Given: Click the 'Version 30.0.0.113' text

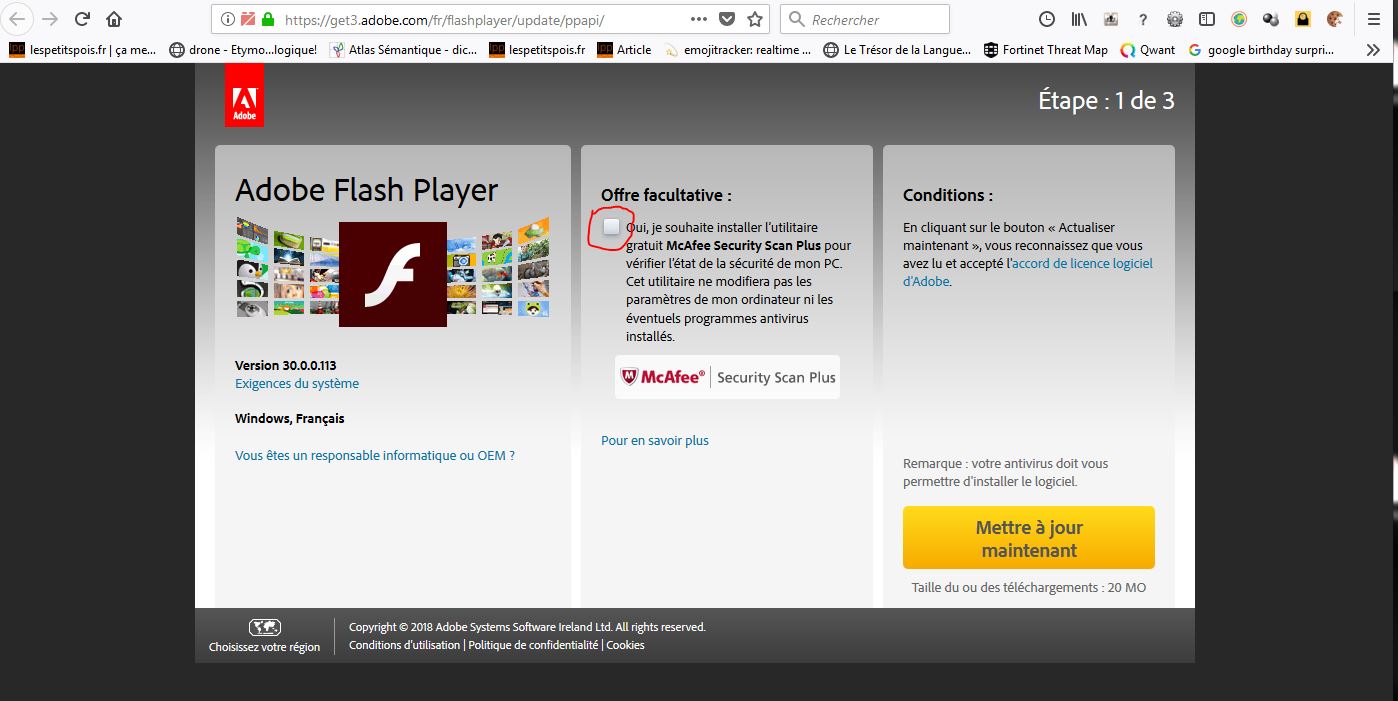Looking at the screenshot, I should click(285, 366).
